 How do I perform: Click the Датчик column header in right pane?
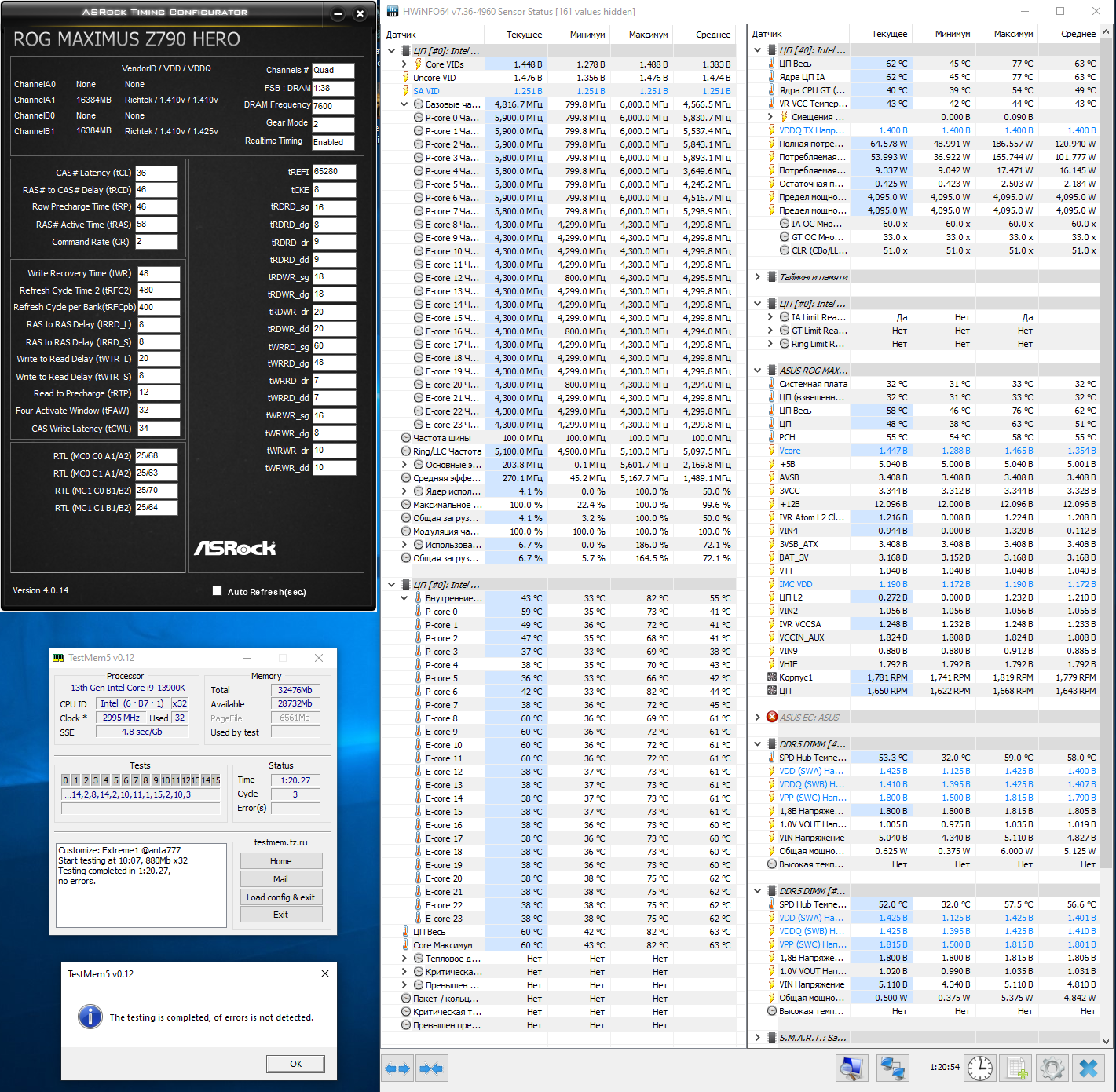click(x=799, y=35)
